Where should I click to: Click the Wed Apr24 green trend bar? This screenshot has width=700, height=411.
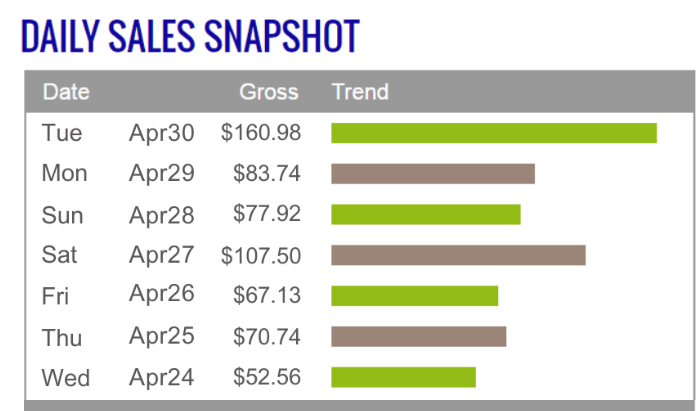(x=403, y=377)
